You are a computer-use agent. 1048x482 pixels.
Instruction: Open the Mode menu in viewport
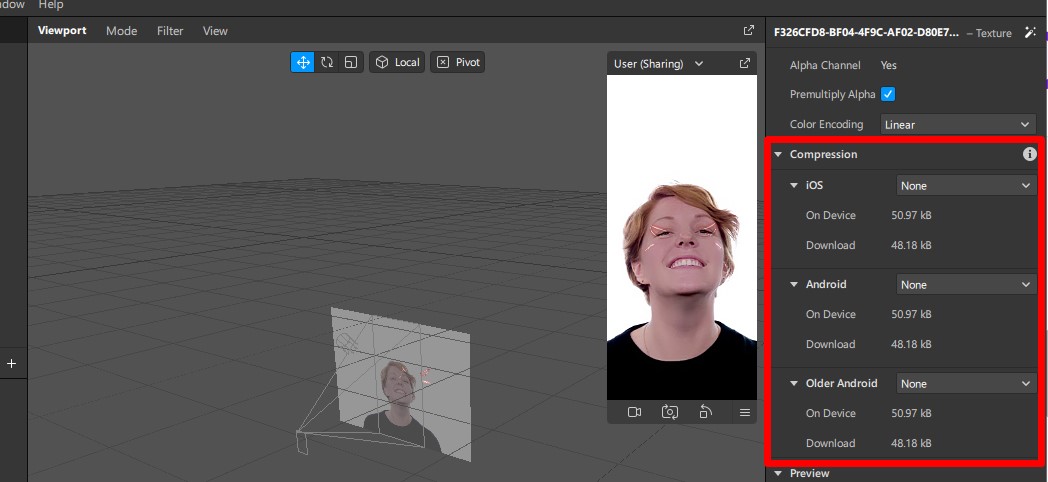pos(122,31)
